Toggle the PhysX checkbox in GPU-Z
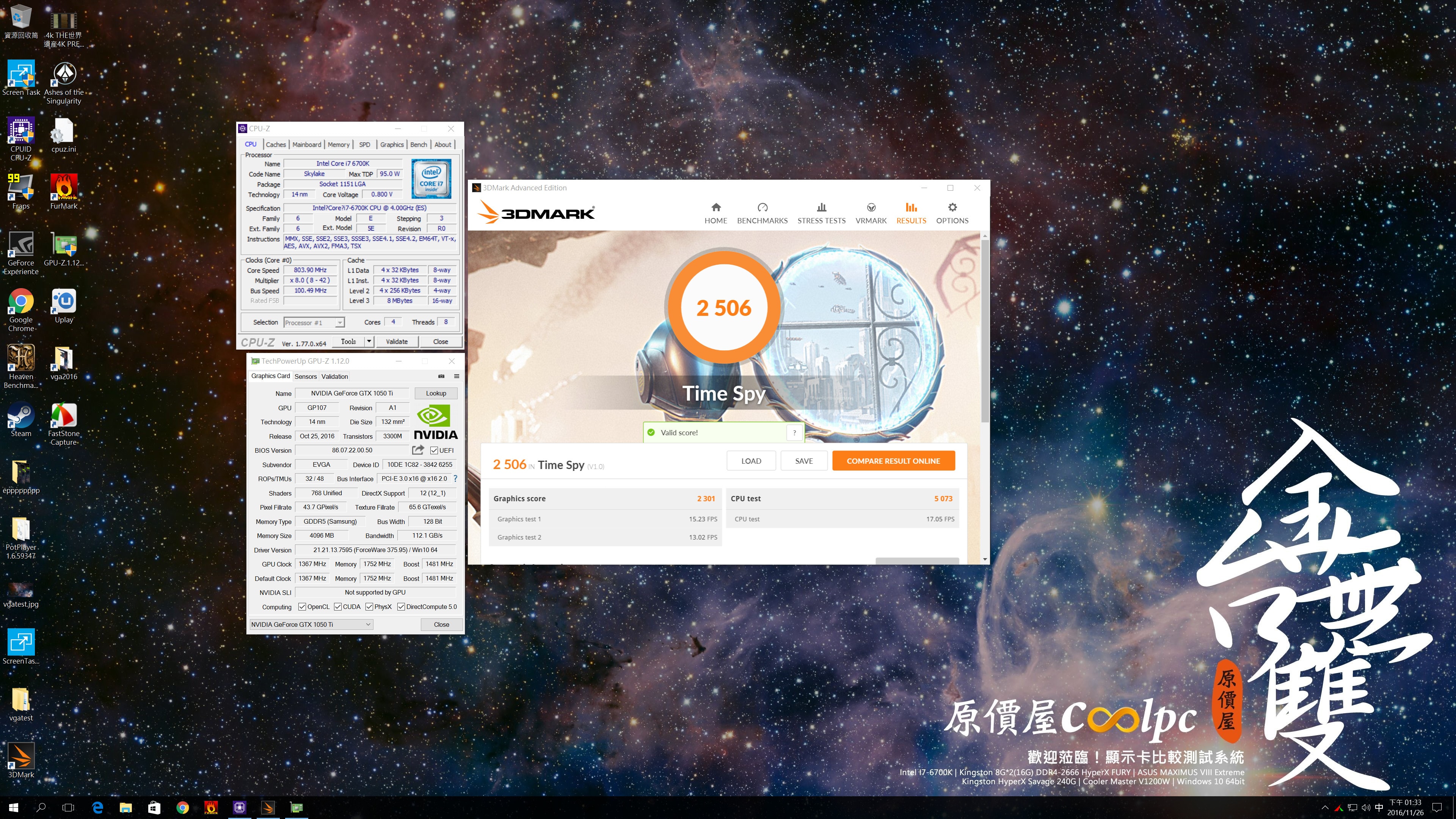The height and width of the screenshot is (819, 1456). 369,607
